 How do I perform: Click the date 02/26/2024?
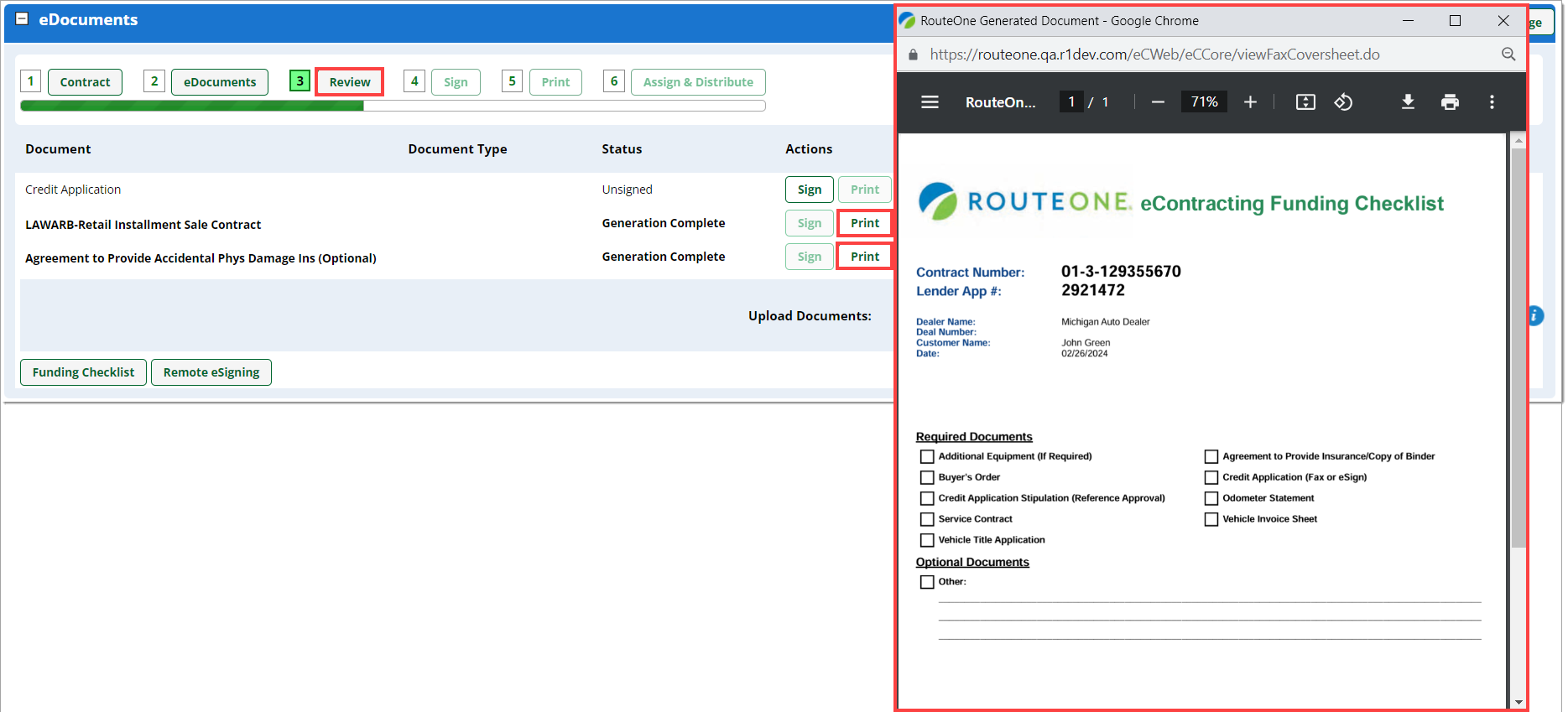point(1085,354)
